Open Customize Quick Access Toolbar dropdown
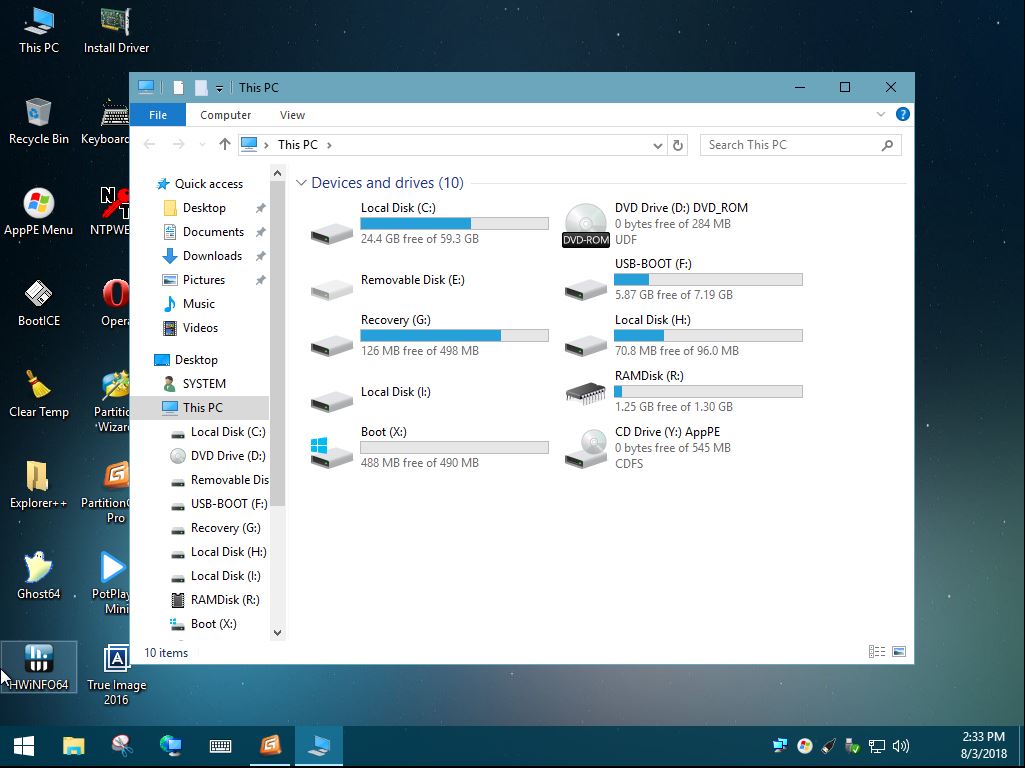 click(220, 88)
